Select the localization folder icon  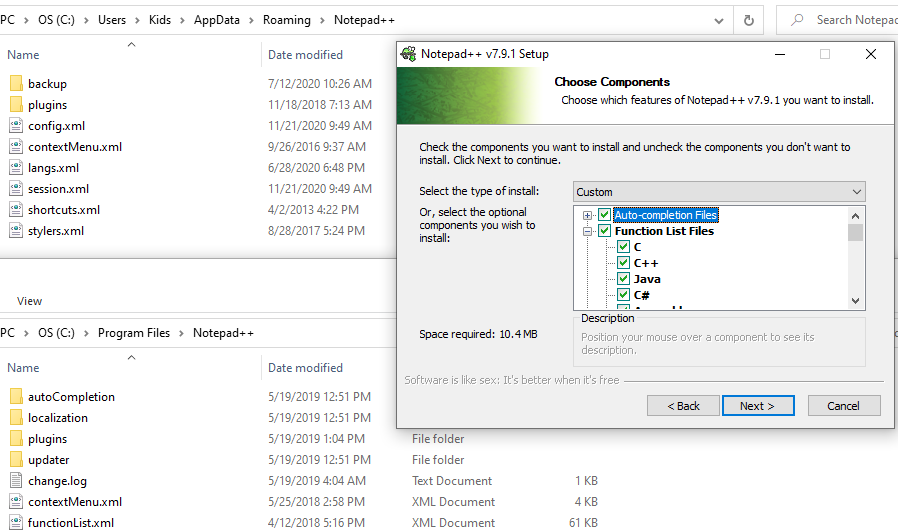pos(16,417)
